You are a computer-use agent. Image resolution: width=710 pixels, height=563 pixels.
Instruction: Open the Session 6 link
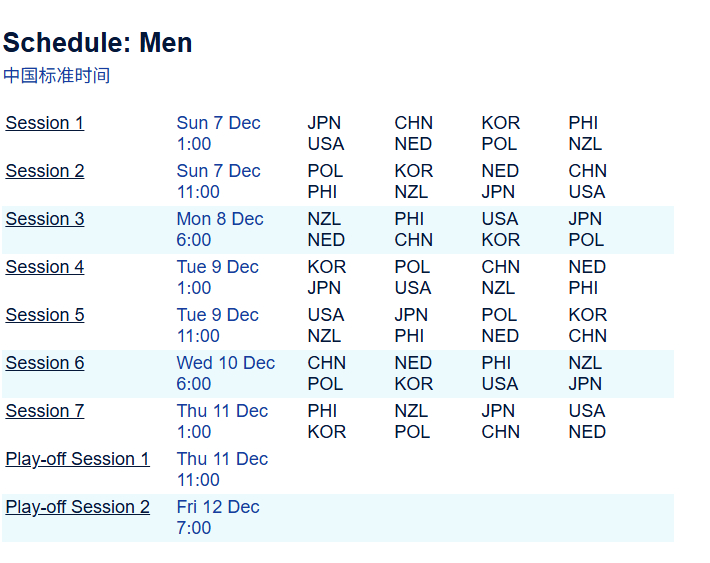click(x=45, y=363)
